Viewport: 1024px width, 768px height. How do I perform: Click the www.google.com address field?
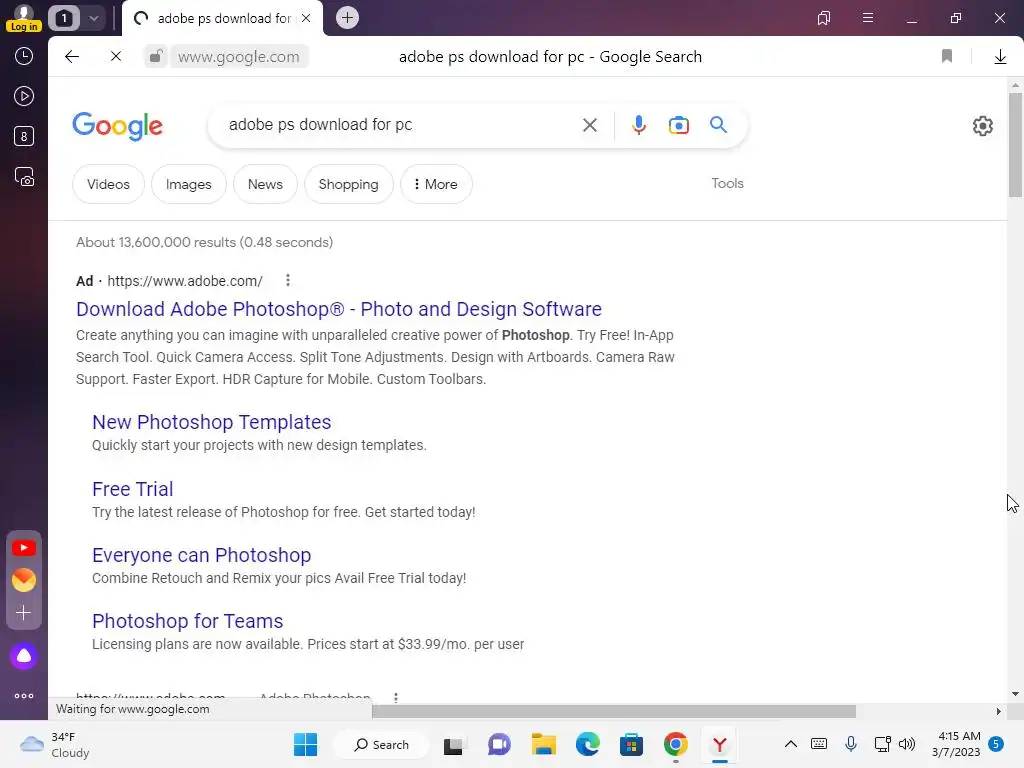point(239,57)
